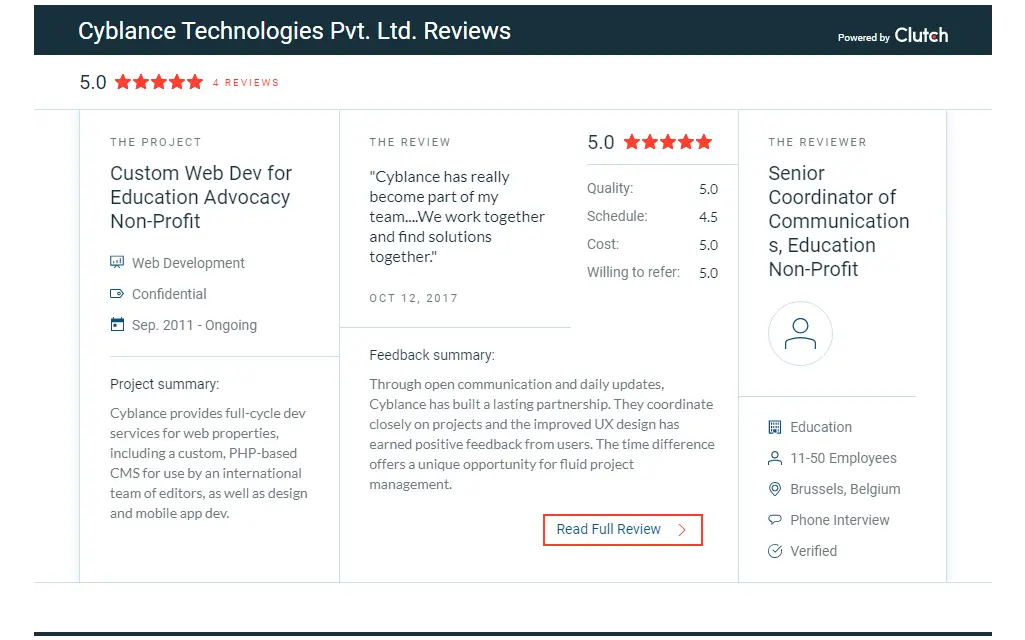The width and height of the screenshot is (1025, 640).
Task: Open the Read Full Review link
Action: [x=622, y=530]
